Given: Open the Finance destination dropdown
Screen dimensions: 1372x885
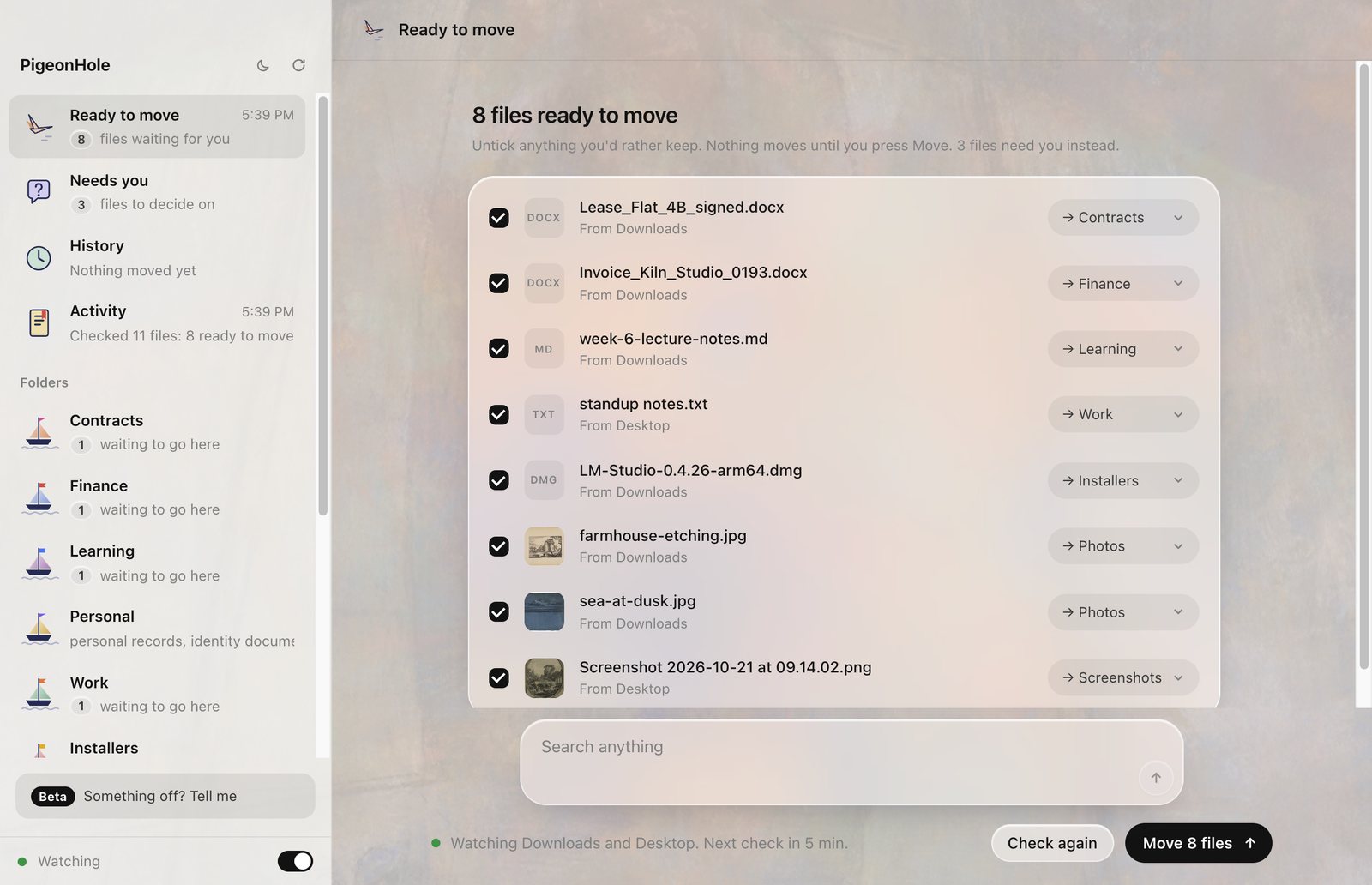Looking at the screenshot, I should (x=1122, y=284).
